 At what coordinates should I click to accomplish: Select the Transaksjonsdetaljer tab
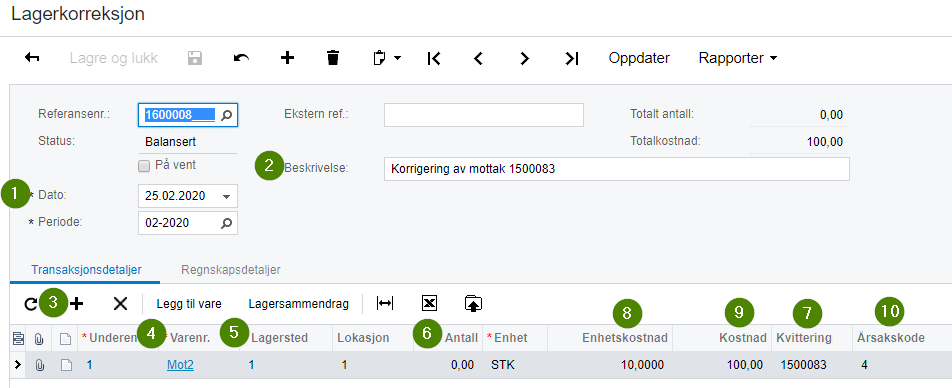point(86,270)
